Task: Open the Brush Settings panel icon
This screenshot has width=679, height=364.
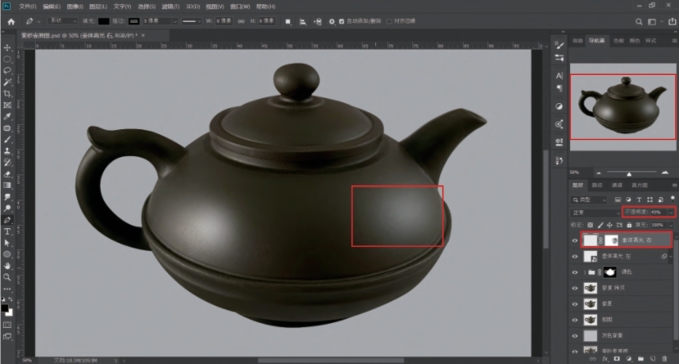Action: point(559,45)
